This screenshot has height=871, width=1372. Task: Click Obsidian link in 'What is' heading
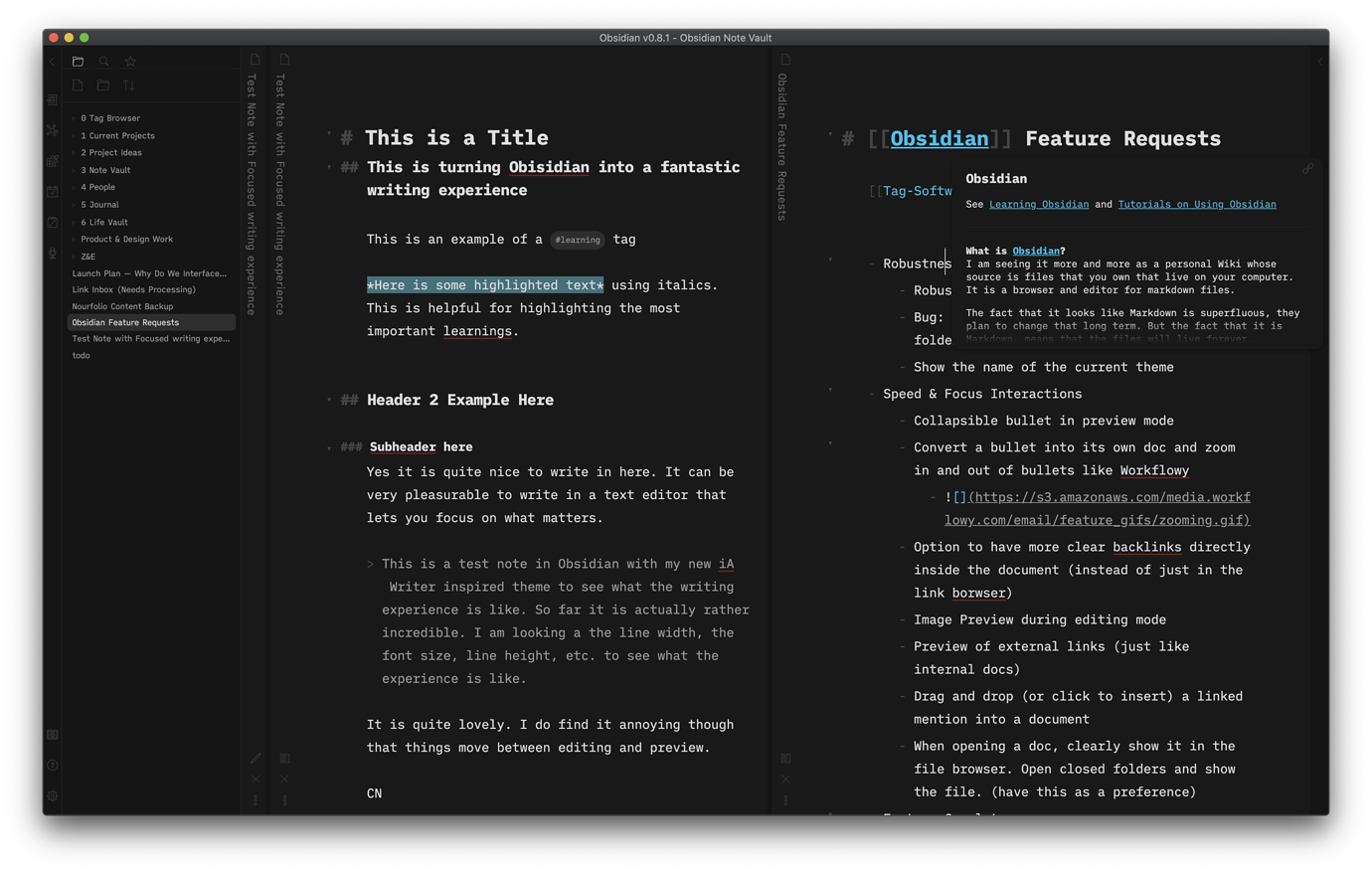click(x=1036, y=252)
